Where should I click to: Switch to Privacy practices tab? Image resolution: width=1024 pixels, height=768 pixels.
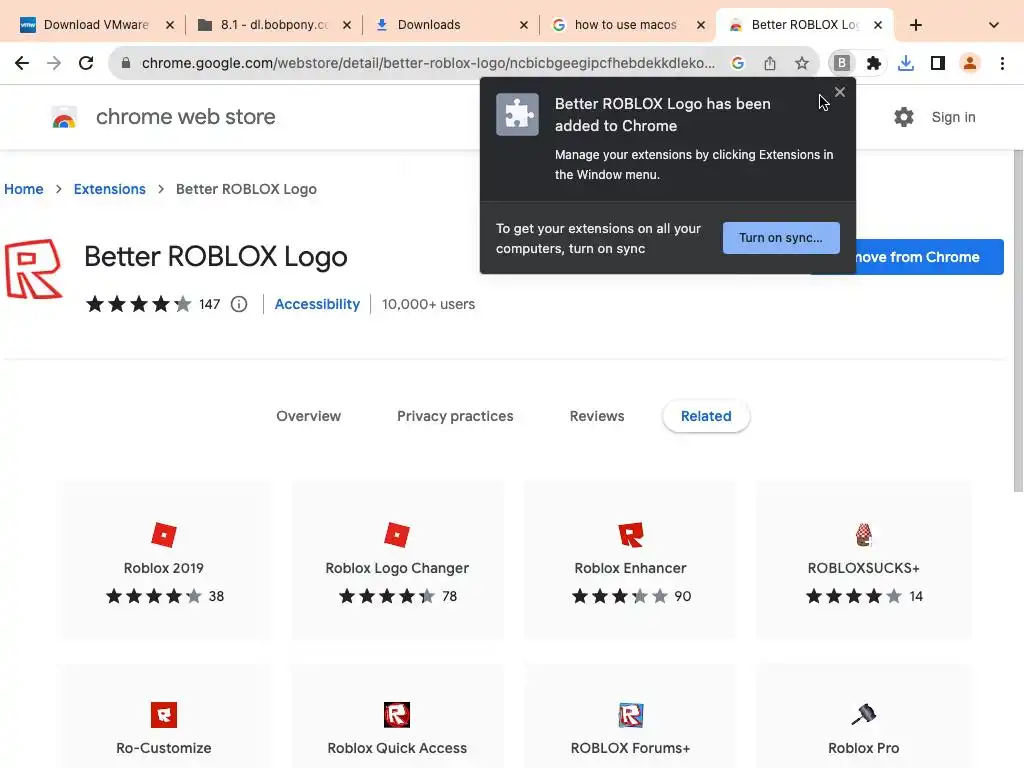(455, 416)
